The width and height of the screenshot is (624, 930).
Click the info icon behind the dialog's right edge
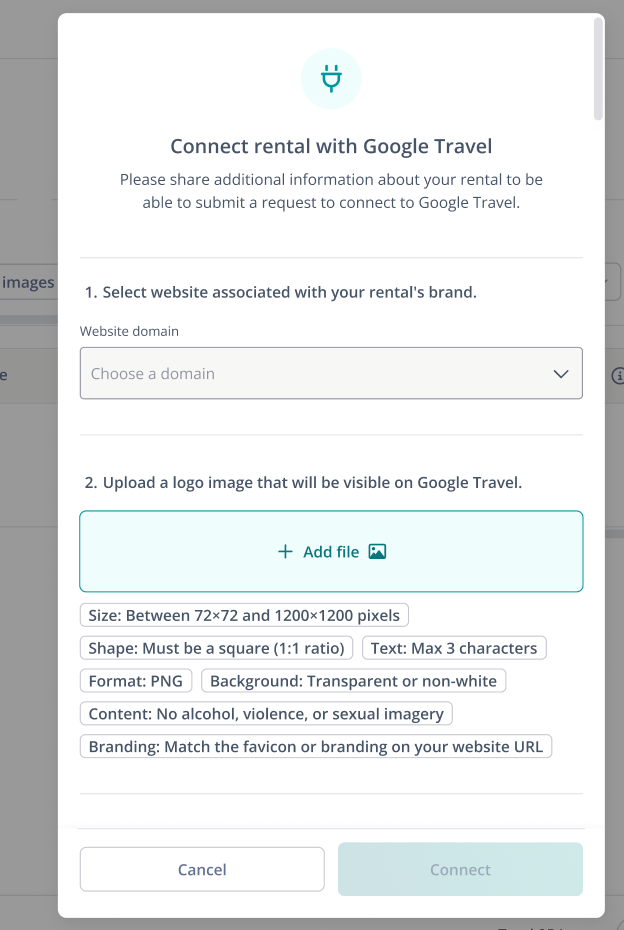(x=617, y=376)
